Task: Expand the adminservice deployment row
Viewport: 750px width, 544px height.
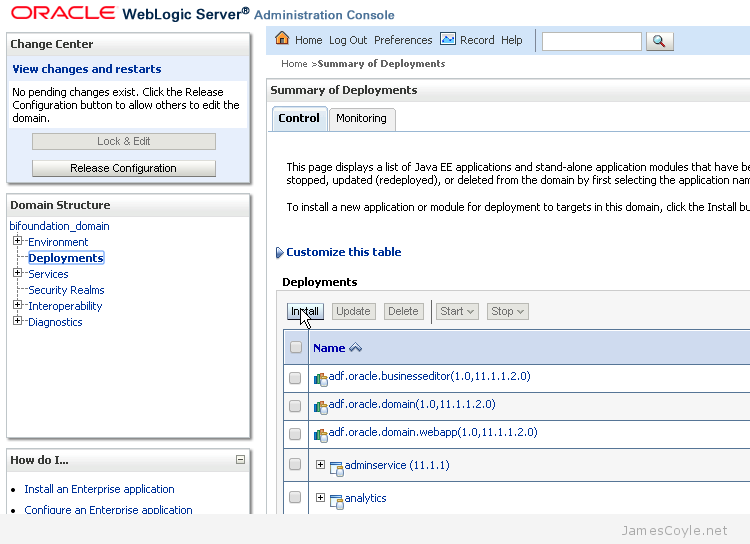Action: [x=320, y=465]
